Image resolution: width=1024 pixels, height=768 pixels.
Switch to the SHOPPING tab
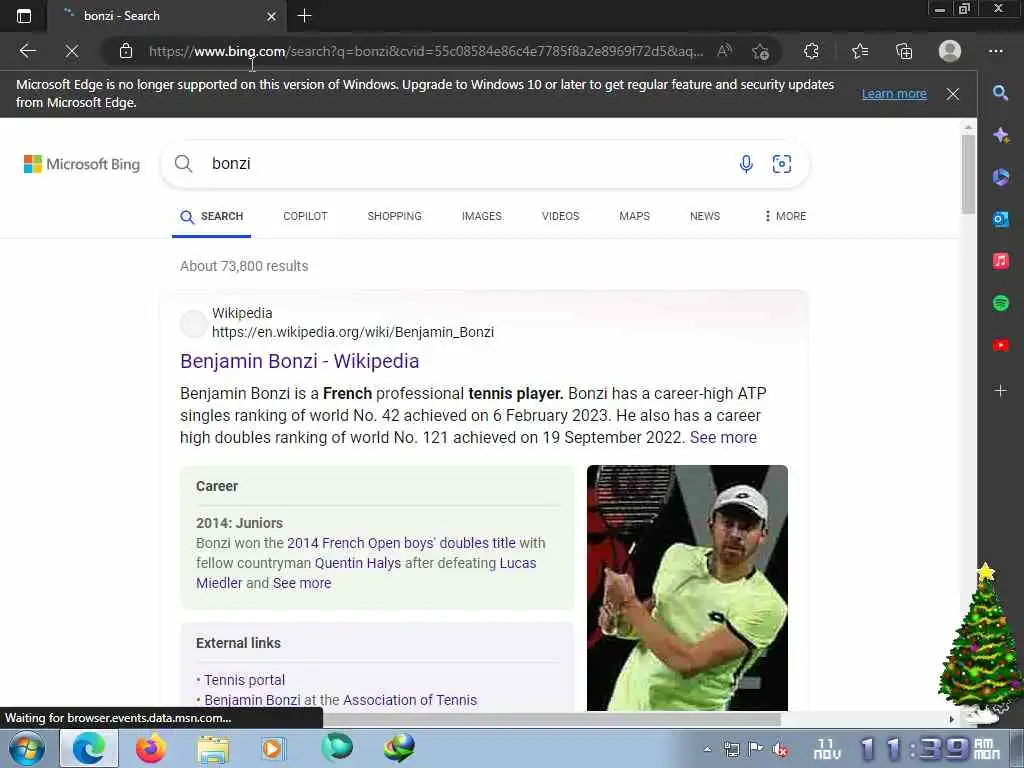pyautogui.click(x=394, y=216)
